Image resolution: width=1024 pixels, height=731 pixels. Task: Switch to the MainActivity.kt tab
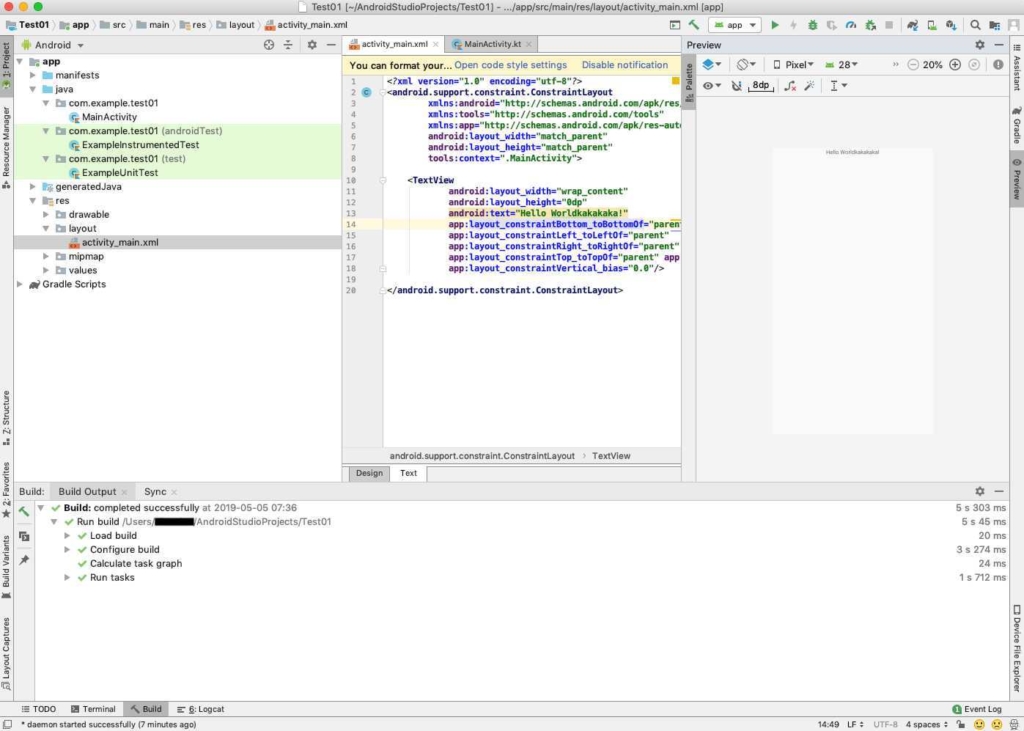point(492,44)
